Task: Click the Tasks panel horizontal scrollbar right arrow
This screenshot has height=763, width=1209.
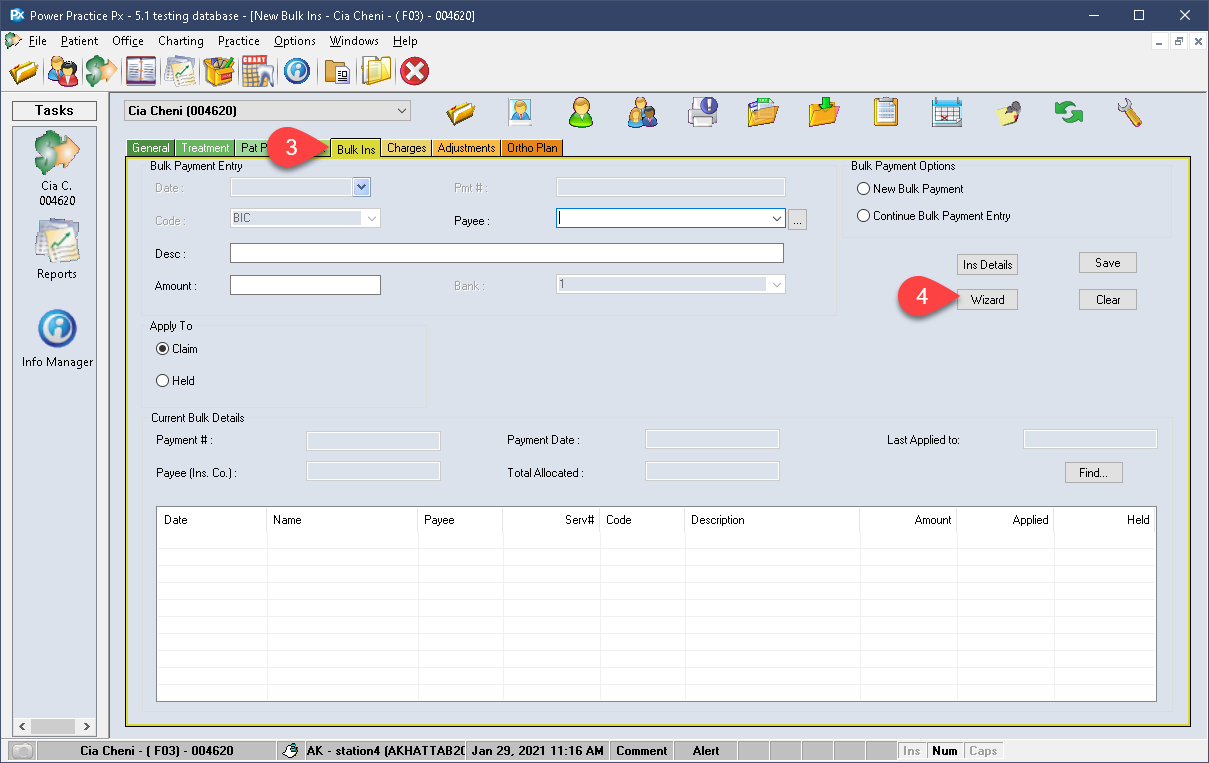Action: (x=87, y=727)
